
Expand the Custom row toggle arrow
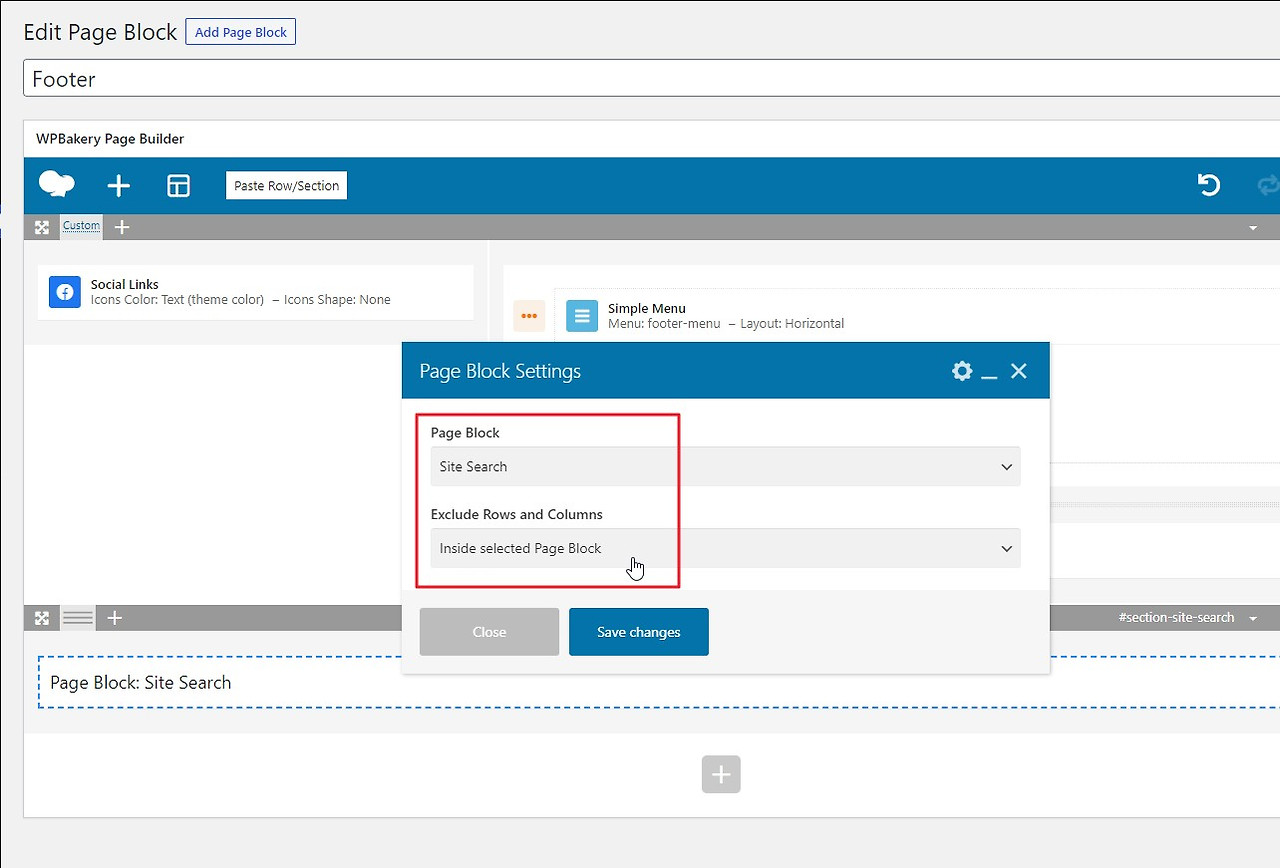1253,228
